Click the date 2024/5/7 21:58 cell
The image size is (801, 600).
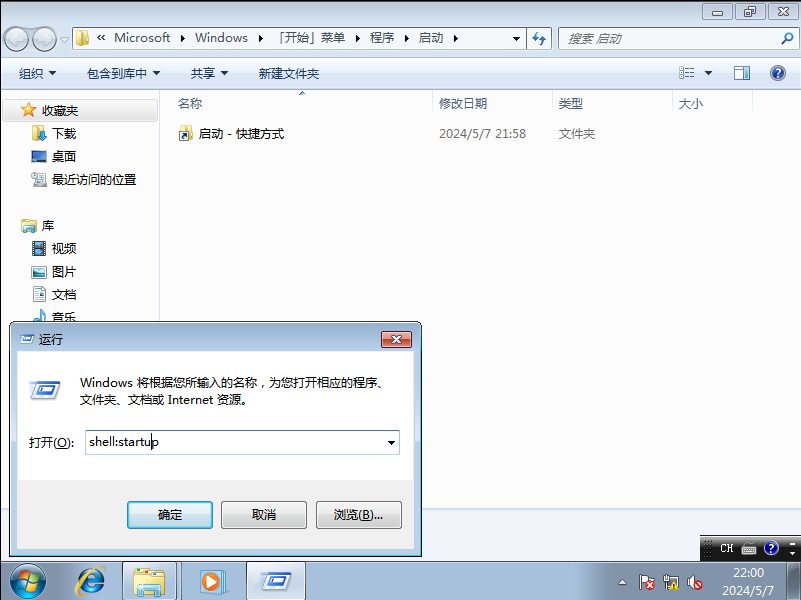point(482,134)
